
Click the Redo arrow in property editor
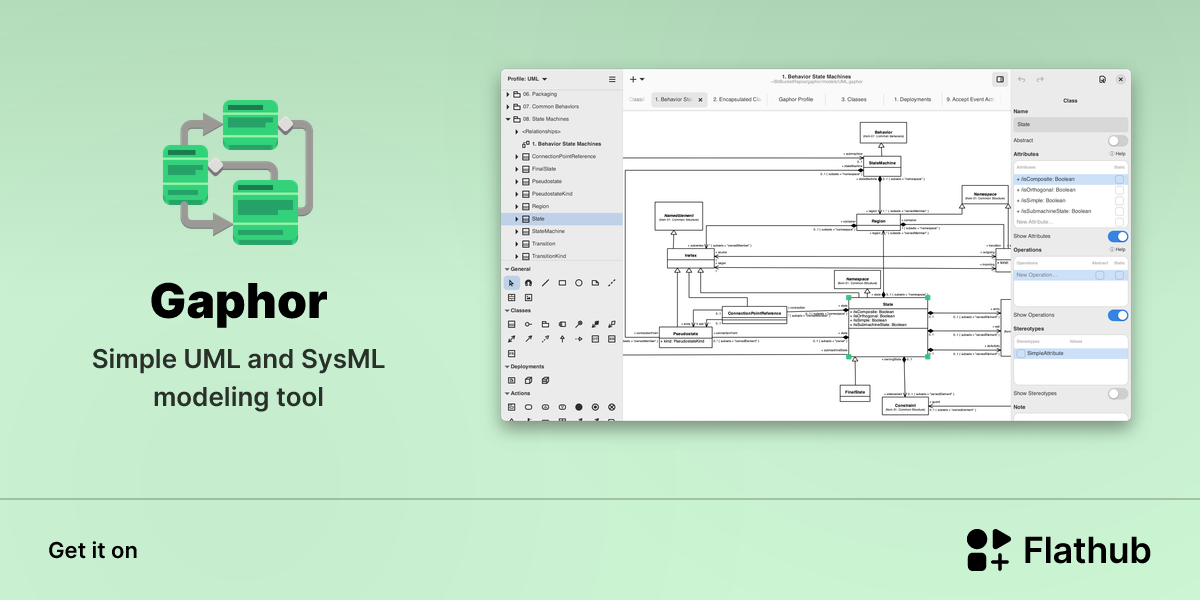1040,79
